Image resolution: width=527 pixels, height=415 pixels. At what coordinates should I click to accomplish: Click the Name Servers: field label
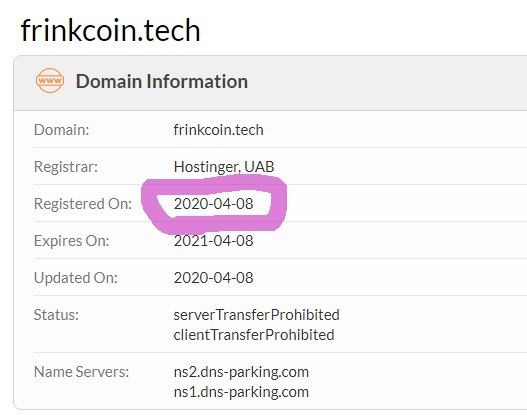[81, 372]
